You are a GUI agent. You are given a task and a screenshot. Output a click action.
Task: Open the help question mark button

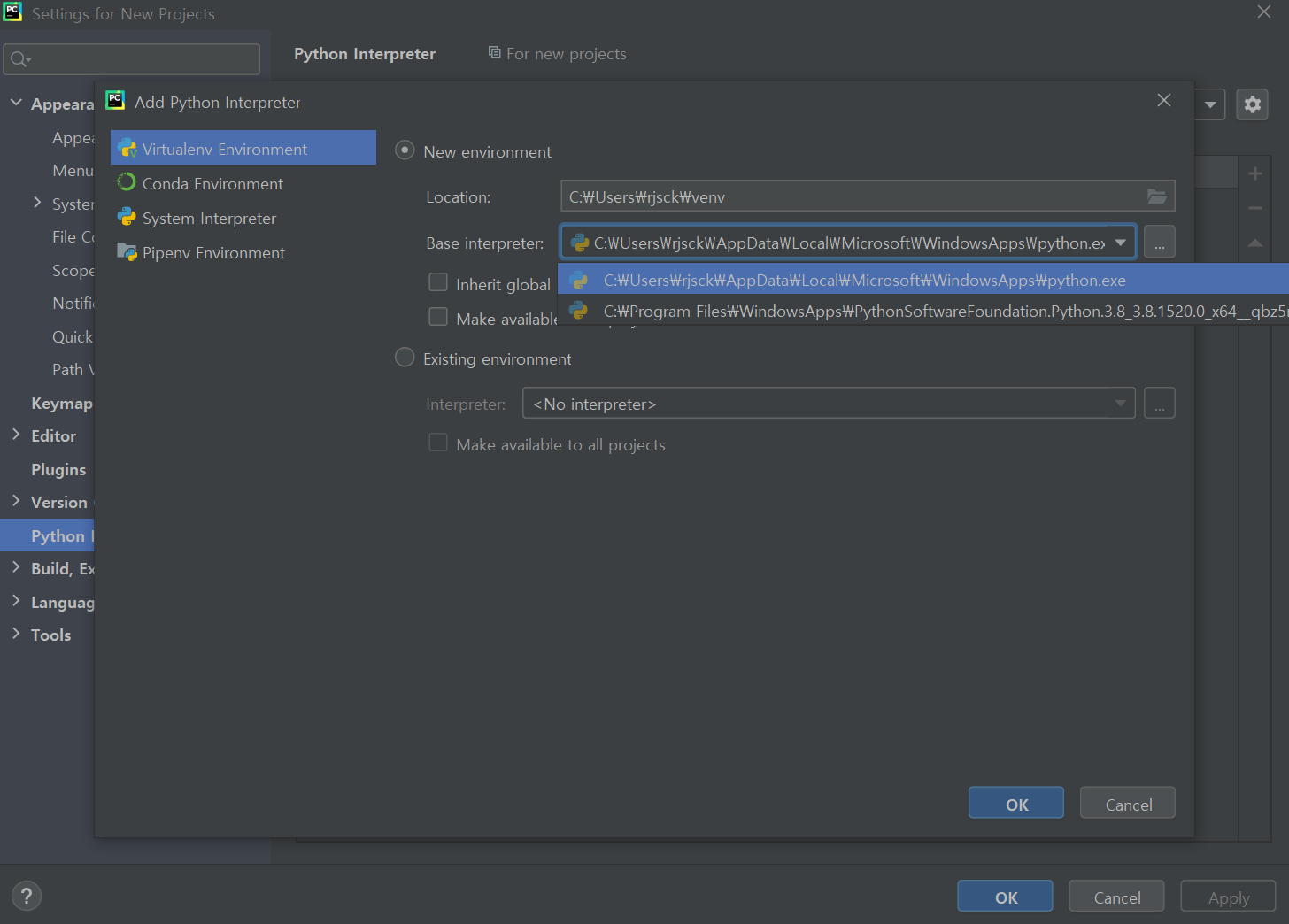pyautogui.click(x=27, y=896)
